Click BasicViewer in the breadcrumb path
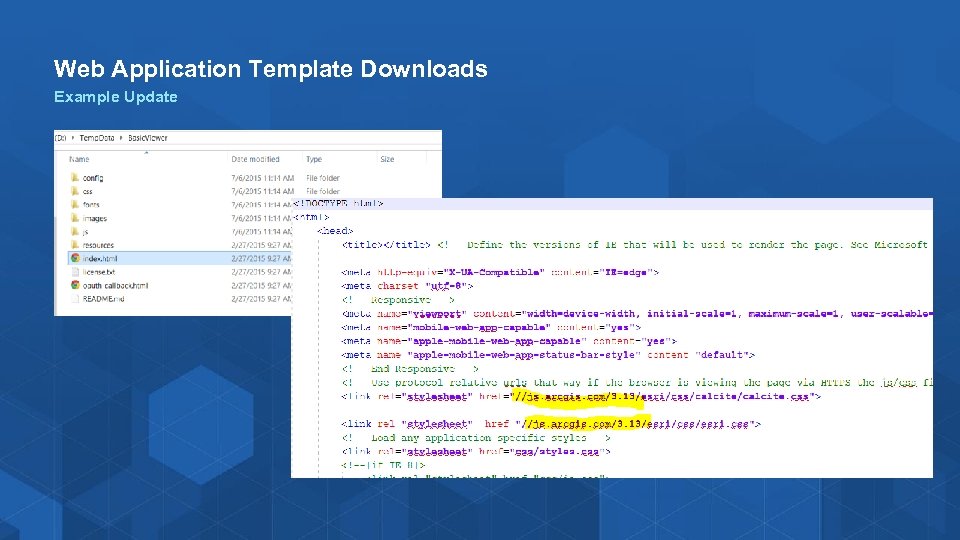Image resolution: width=960 pixels, height=540 pixels. tap(148, 138)
